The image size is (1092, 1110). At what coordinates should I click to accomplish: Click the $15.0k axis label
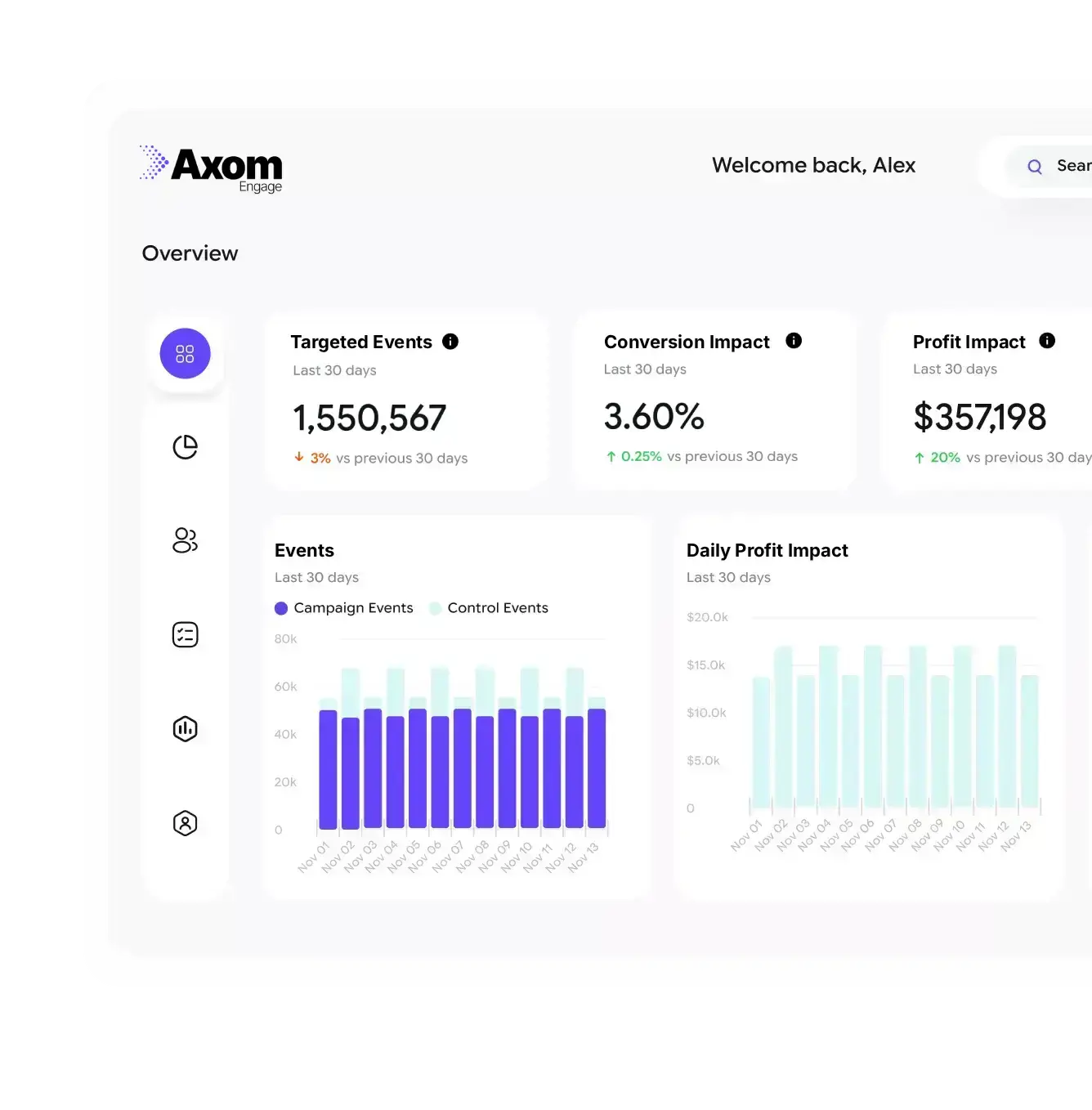click(706, 665)
